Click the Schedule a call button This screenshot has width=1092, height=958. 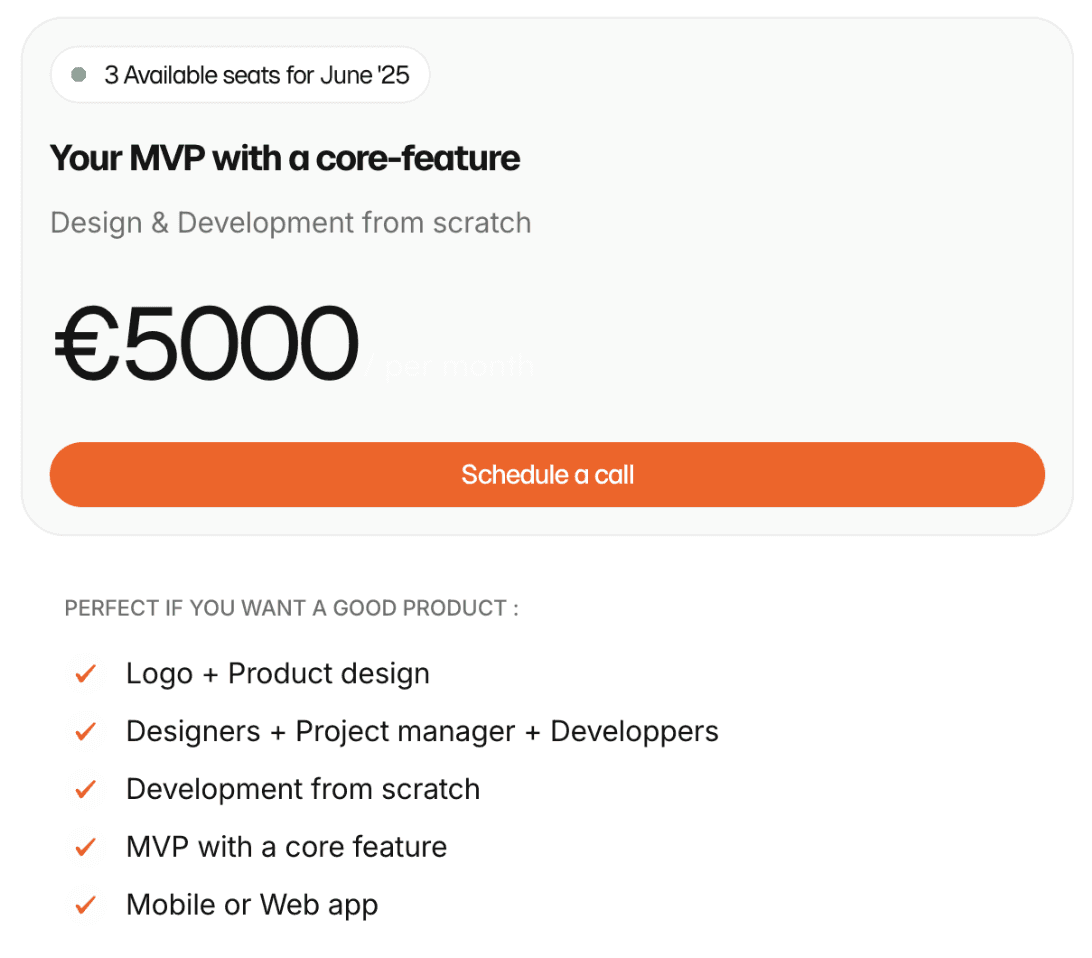pos(547,474)
